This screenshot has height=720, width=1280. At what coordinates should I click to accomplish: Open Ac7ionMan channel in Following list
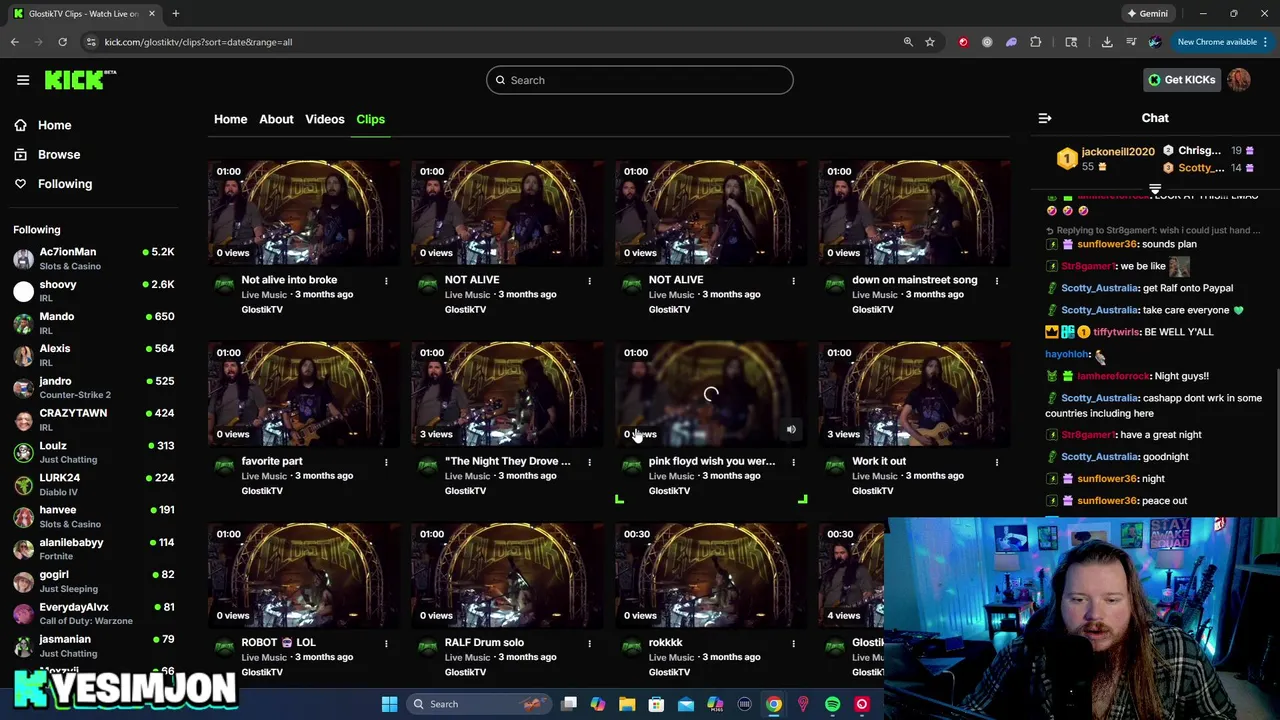pyautogui.click(x=94, y=259)
